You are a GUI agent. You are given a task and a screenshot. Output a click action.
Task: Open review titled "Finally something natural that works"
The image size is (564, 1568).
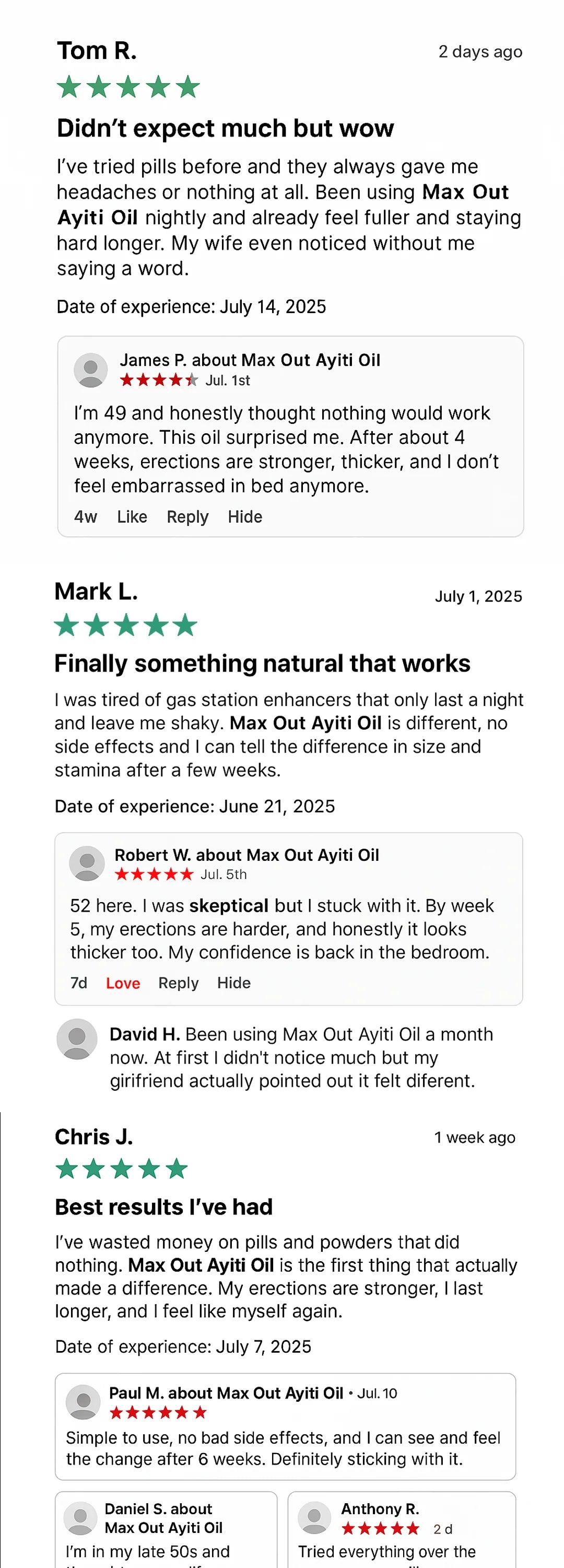pyautogui.click(x=262, y=663)
